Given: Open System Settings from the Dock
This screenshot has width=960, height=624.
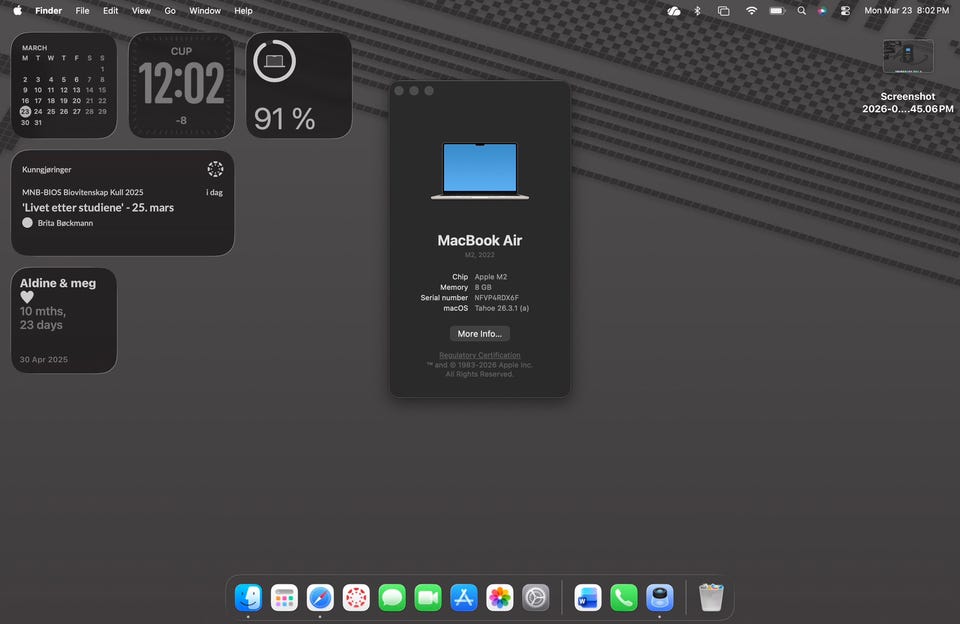Looking at the screenshot, I should [536, 598].
